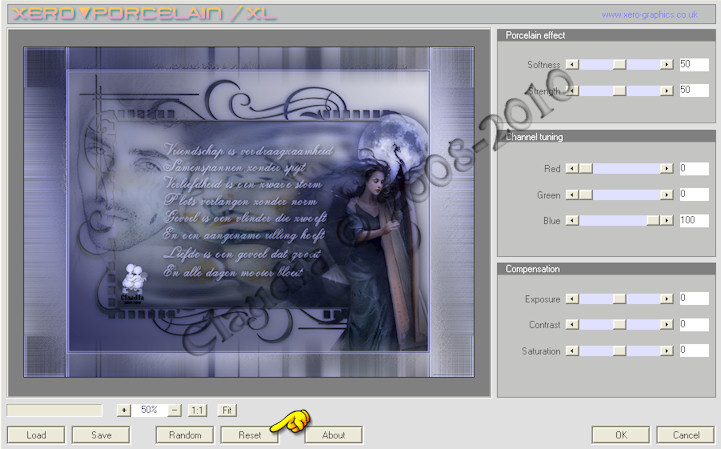This screenshot has width=721, height=449.
Task: Click the Green value field
Action: (x=694, y=194)
